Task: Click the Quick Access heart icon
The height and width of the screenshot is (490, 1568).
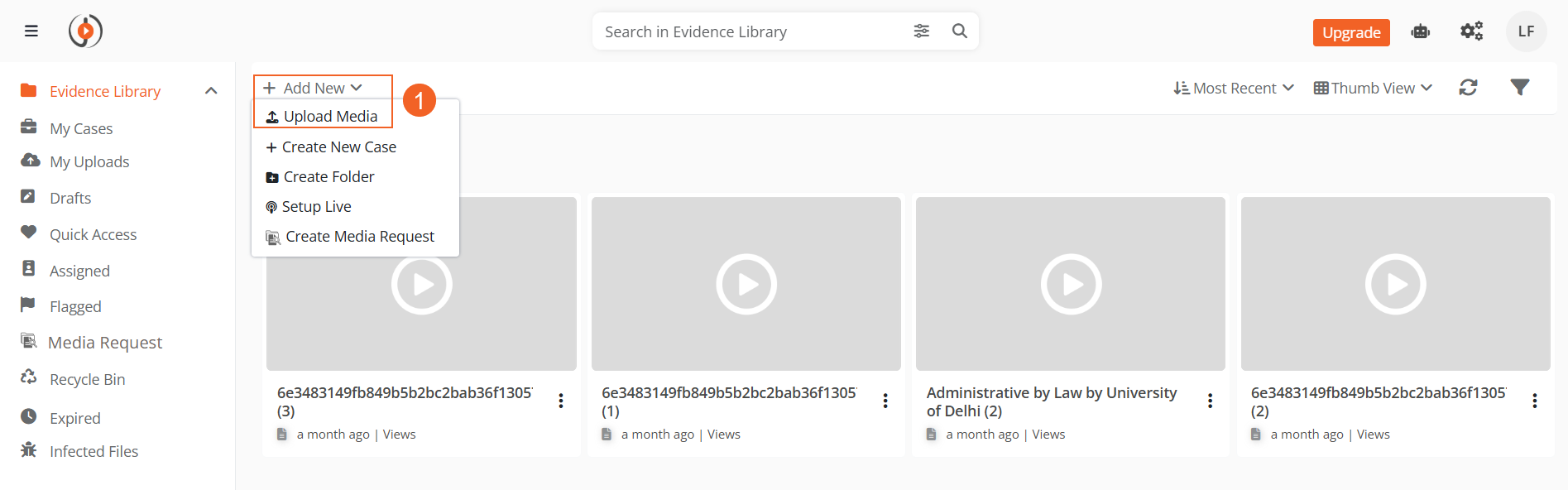Action: click(28, 233)
